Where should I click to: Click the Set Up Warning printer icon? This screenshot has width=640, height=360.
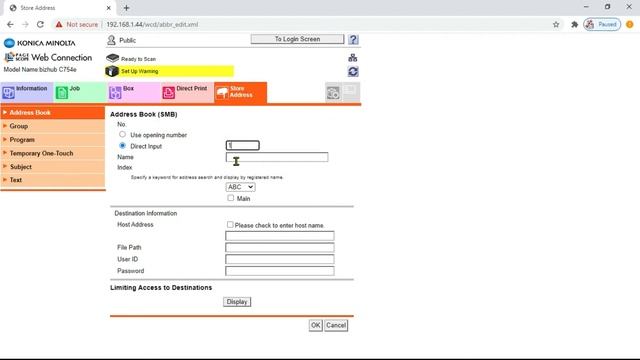coord(112,71)
